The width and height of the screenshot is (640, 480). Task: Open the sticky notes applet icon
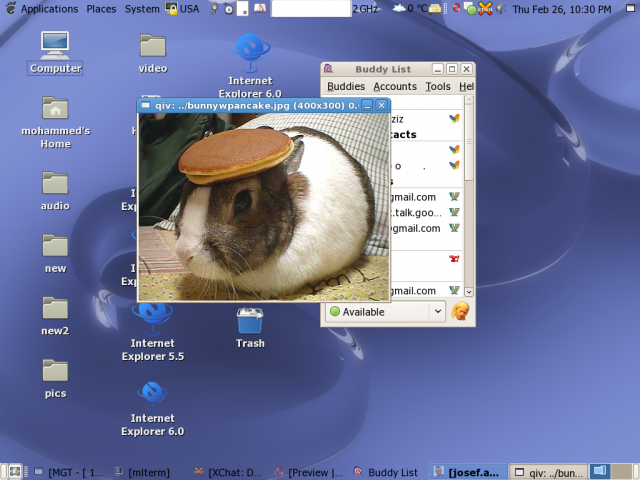242,8
